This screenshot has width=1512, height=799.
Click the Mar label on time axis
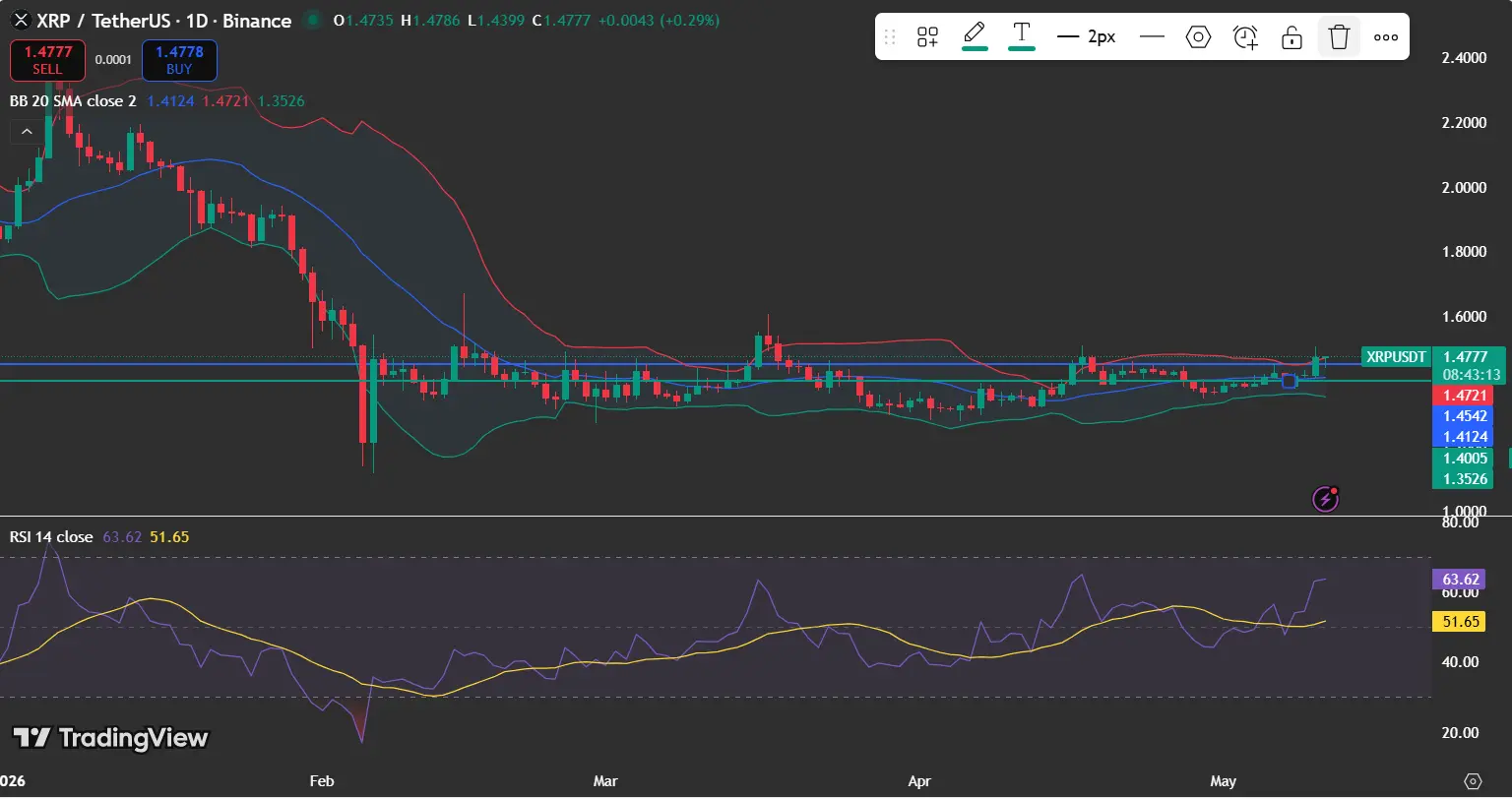(x=605, y=781)
